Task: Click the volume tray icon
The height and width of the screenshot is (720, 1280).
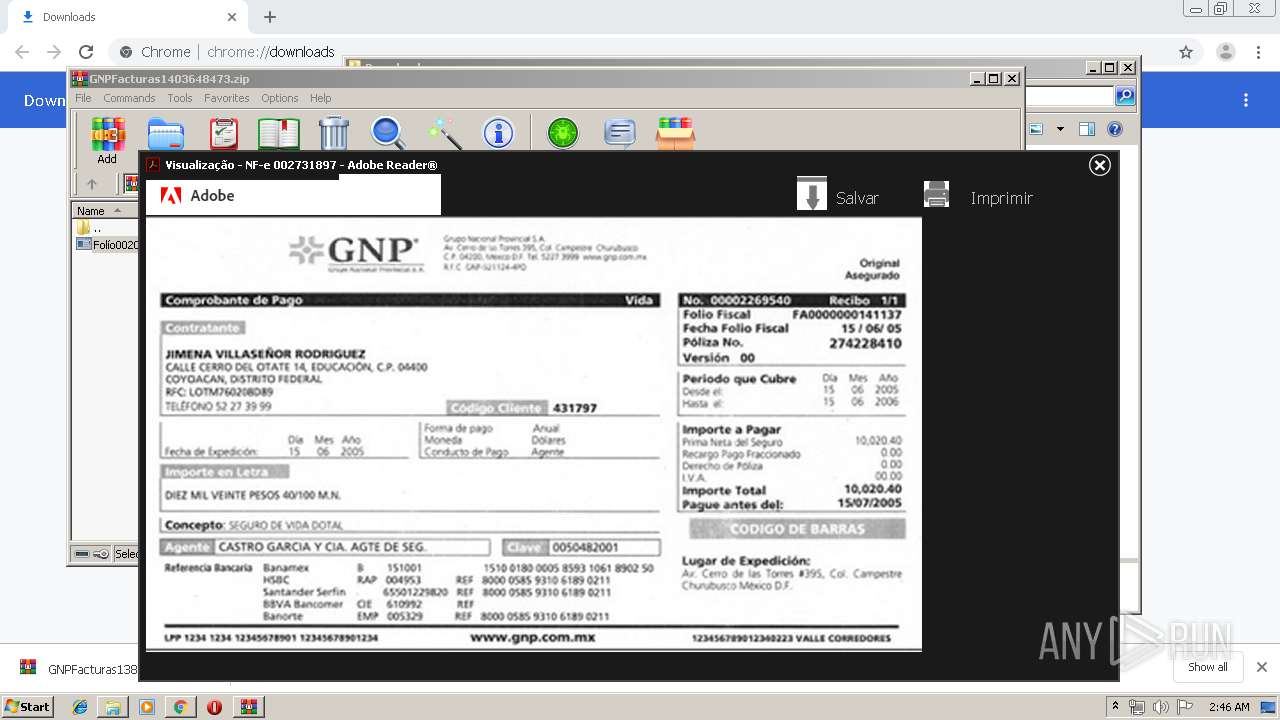Action: (1160, 707)
